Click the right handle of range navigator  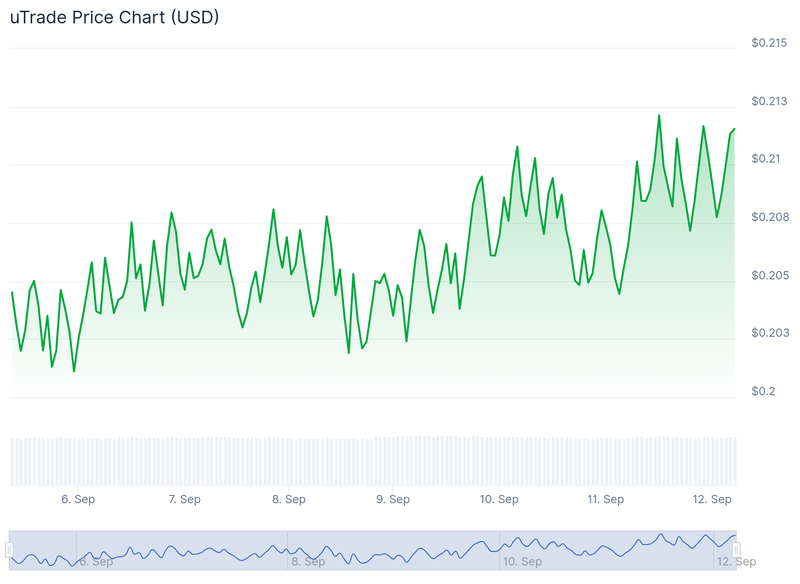click(737, 549)
